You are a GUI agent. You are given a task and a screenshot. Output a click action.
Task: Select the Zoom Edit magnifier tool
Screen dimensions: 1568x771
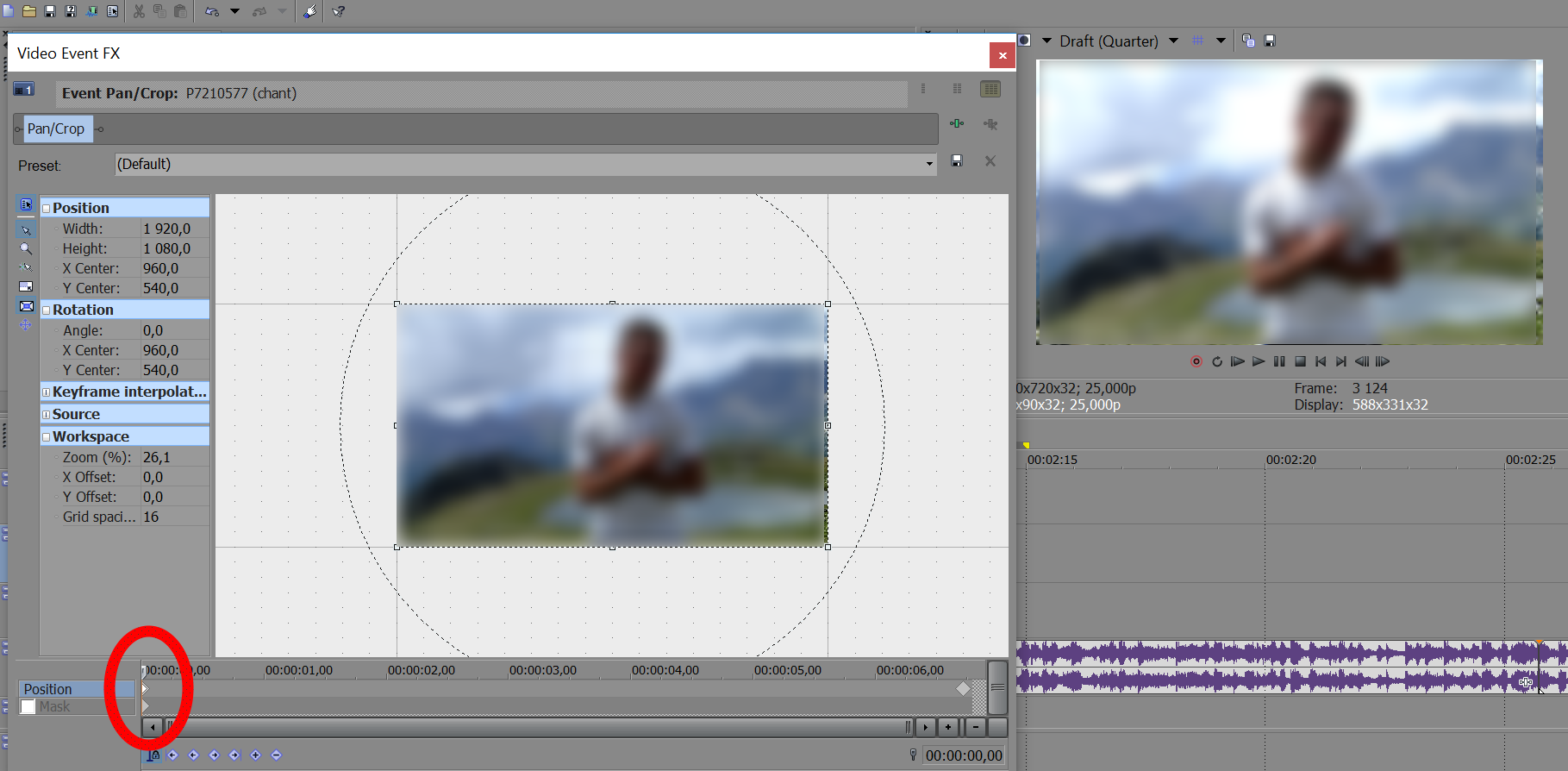tap(26, 248)
